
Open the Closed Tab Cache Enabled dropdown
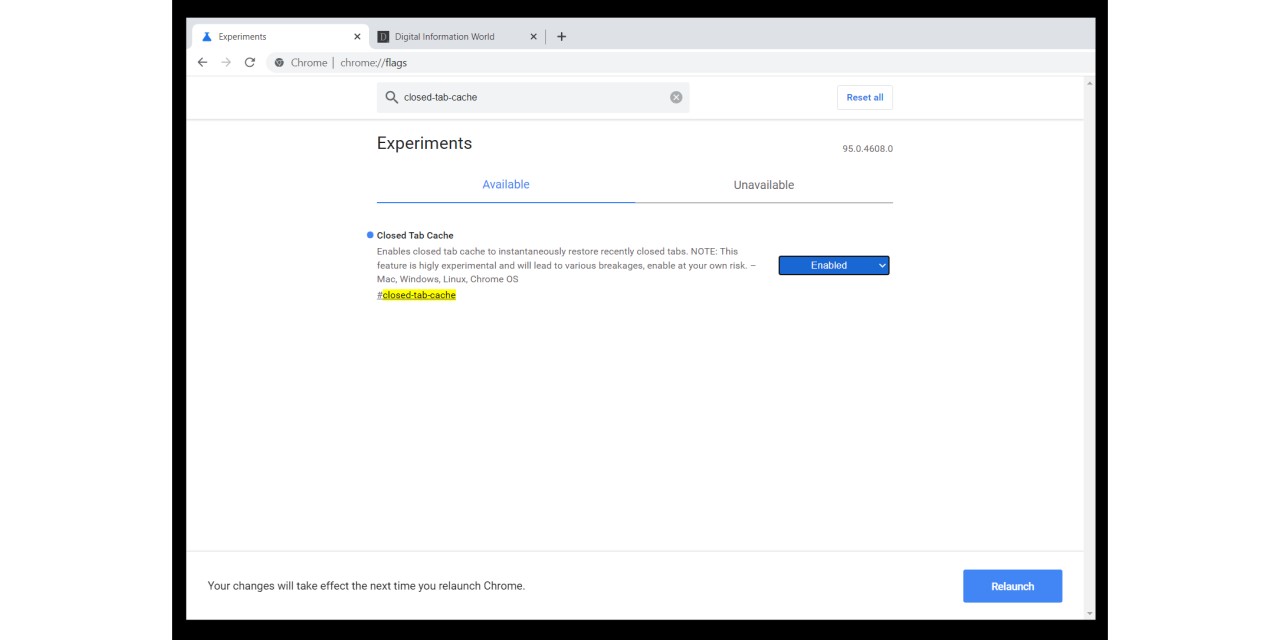[834, 265]
